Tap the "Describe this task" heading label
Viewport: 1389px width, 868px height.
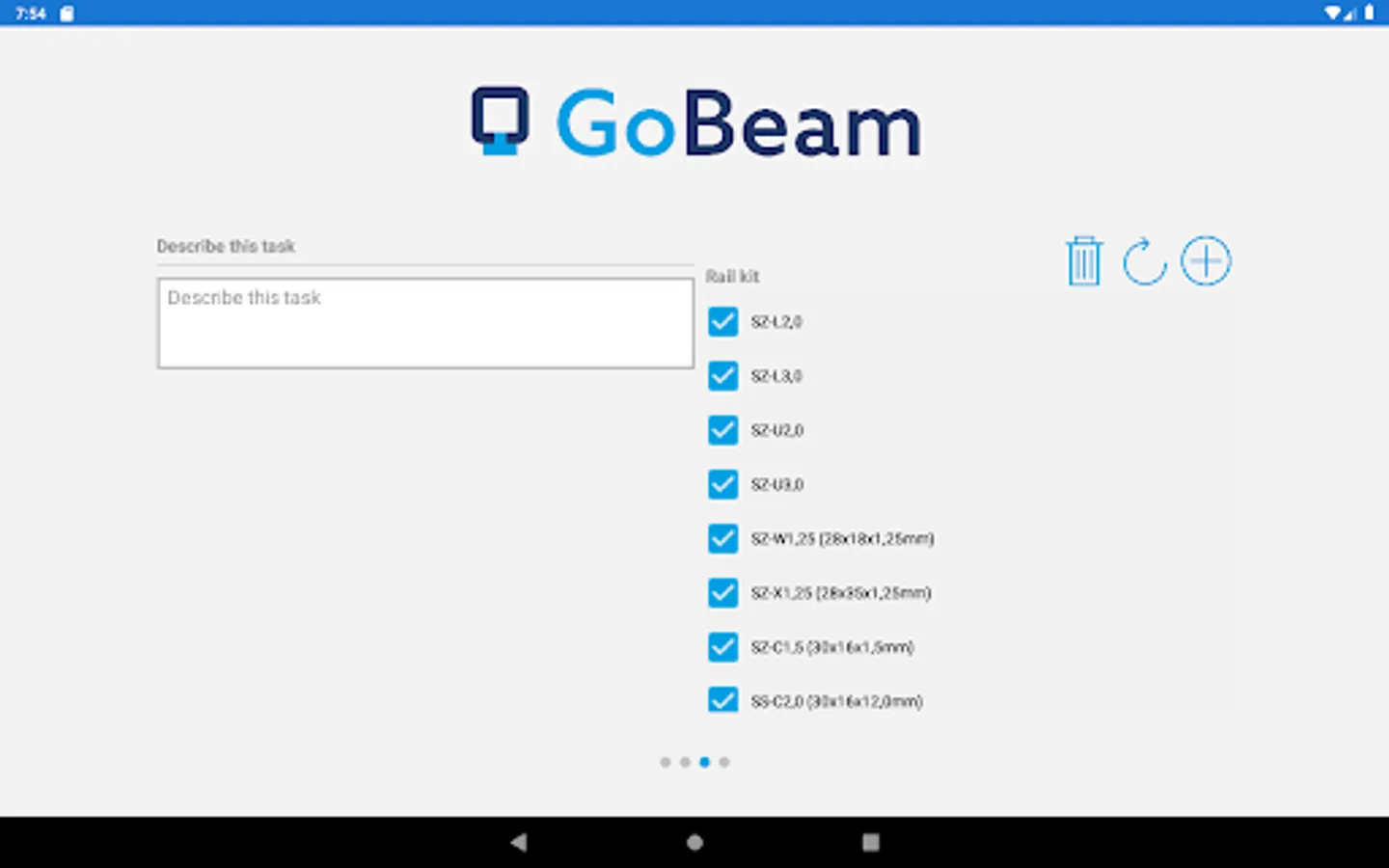coord(226,246)
